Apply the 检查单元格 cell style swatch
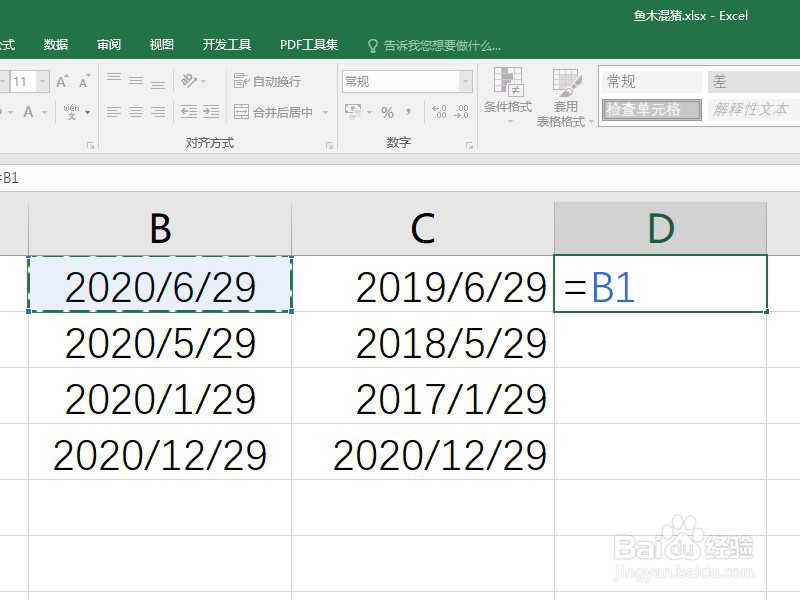 pyautogui.click(x=651, y=109)
